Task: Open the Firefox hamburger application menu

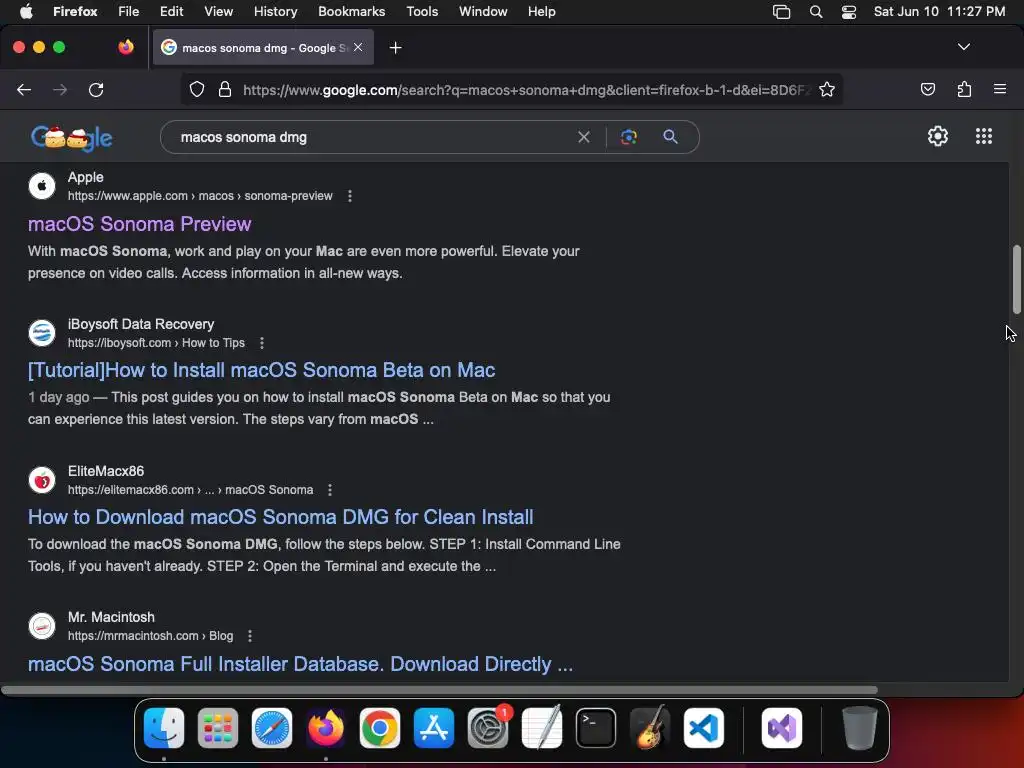Action: pyautogui.click(x=1000, y=89)
